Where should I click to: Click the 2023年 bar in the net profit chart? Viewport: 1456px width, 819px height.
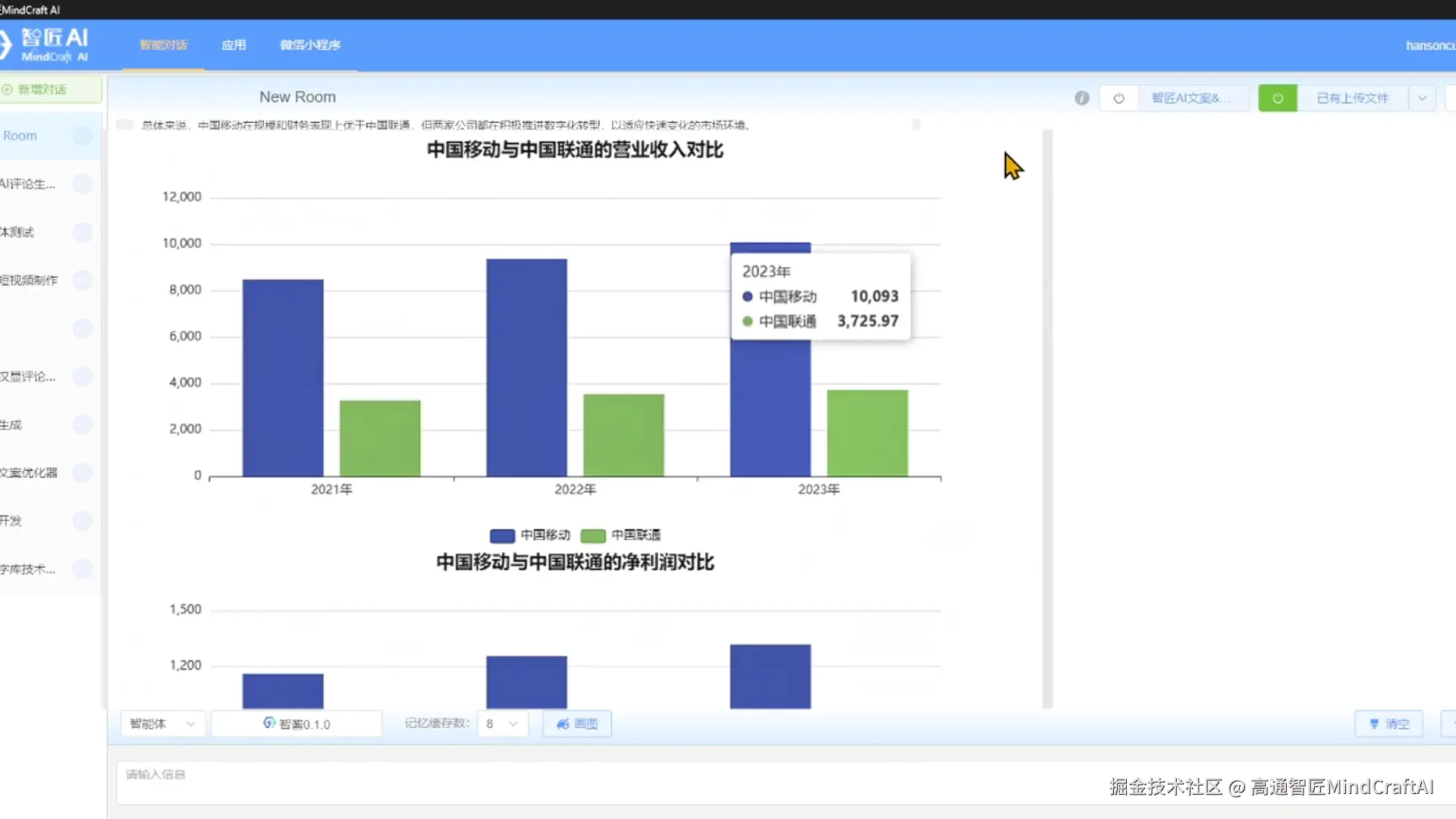(x=770, y=676)
